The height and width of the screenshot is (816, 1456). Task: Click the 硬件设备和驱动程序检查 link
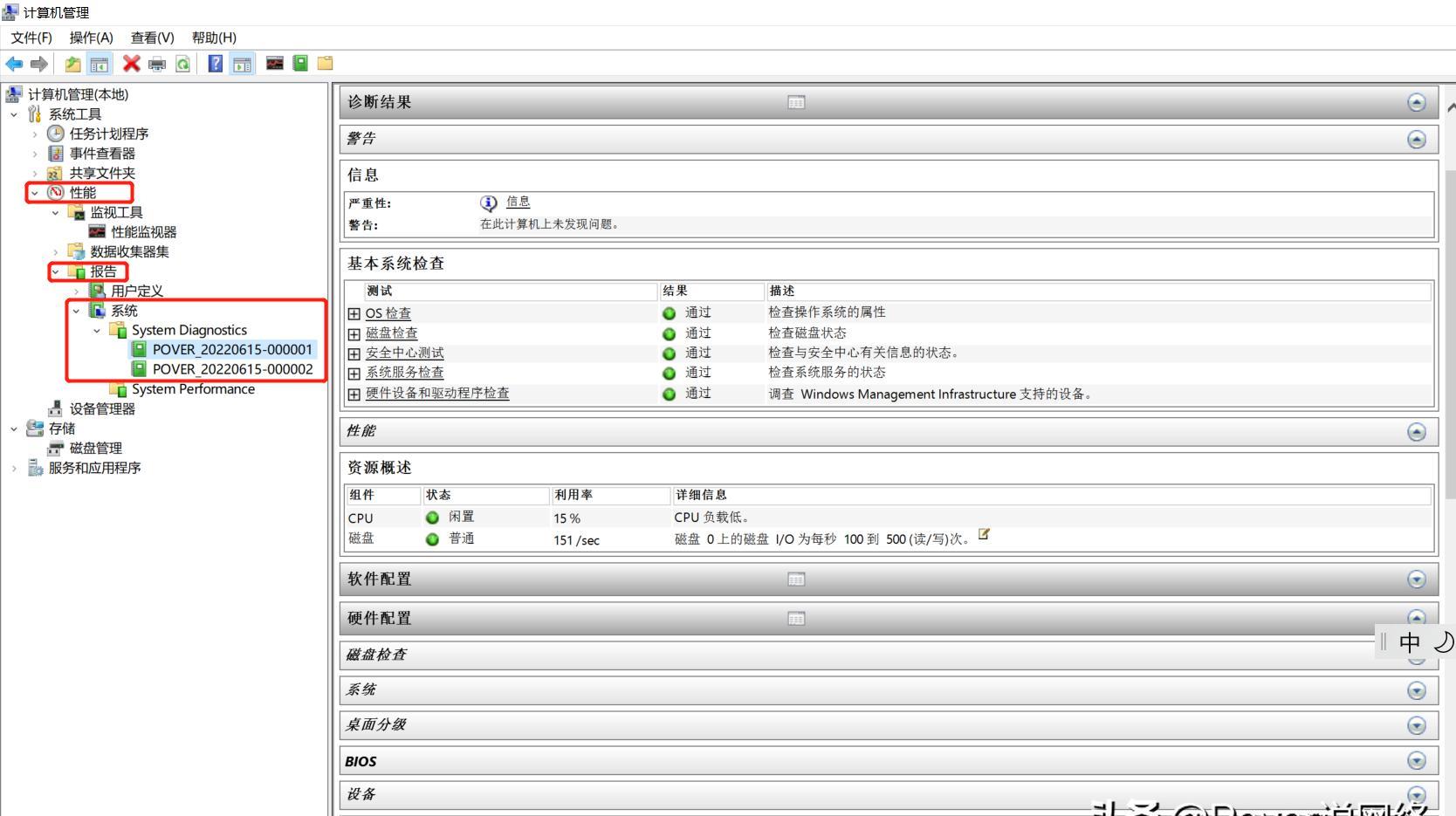point(437,394)
